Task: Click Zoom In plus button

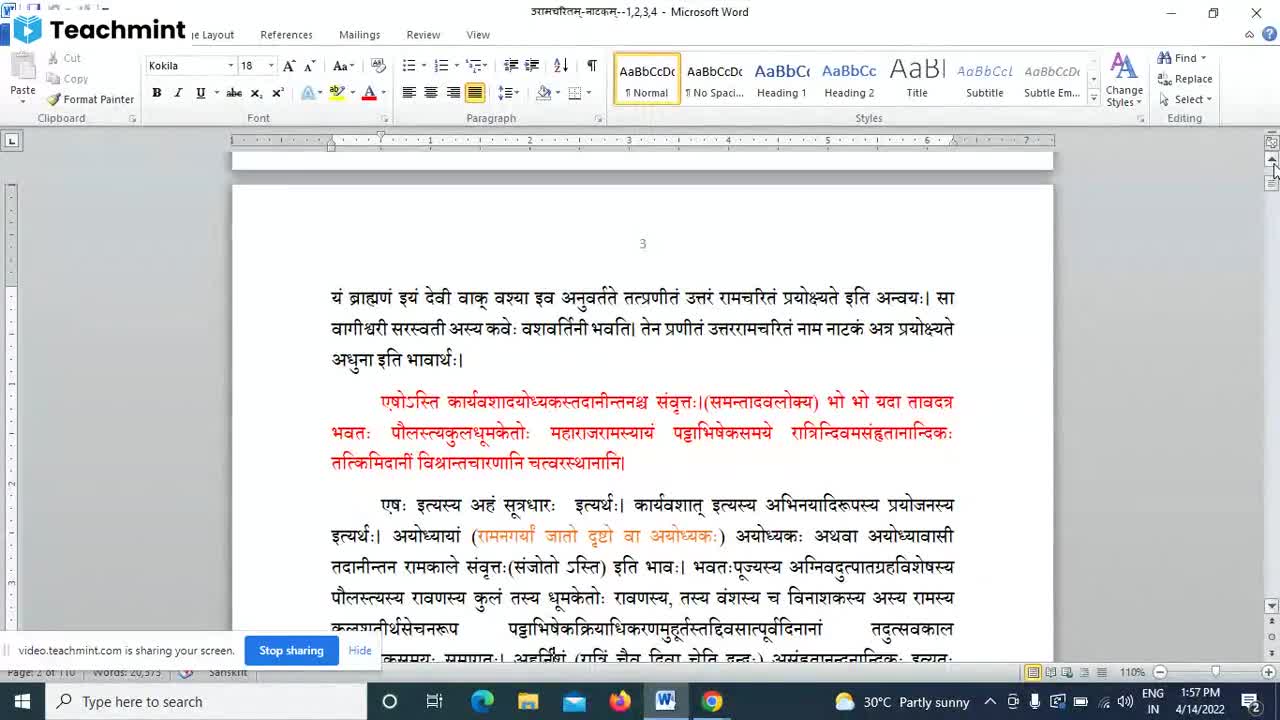Action: [1268, 672]
